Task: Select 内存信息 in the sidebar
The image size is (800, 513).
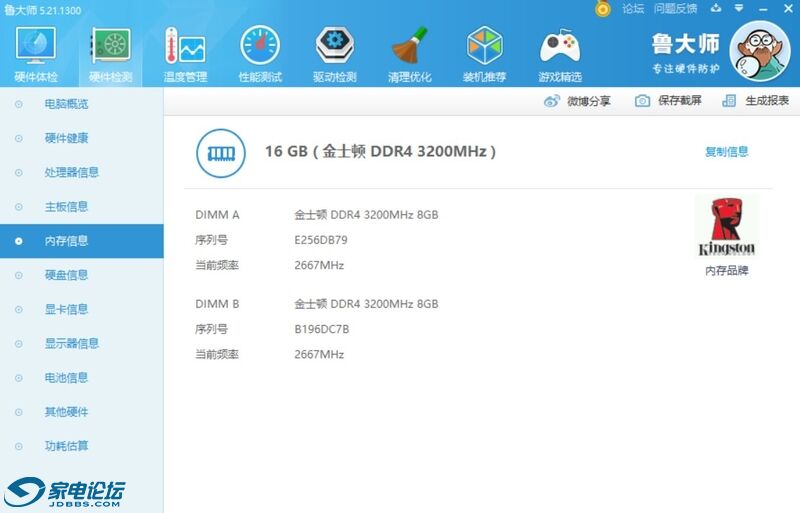Action: pyautogui.click(x=82, y=241)
